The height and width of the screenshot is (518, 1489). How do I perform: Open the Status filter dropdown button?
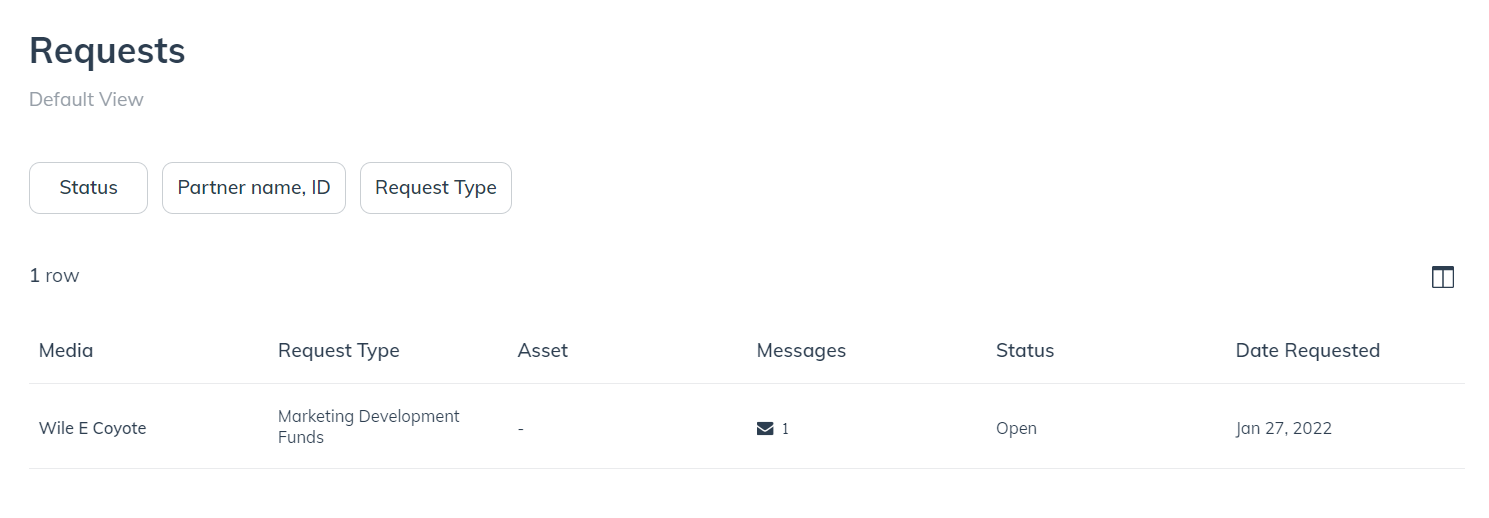click(x=88, y=188)
